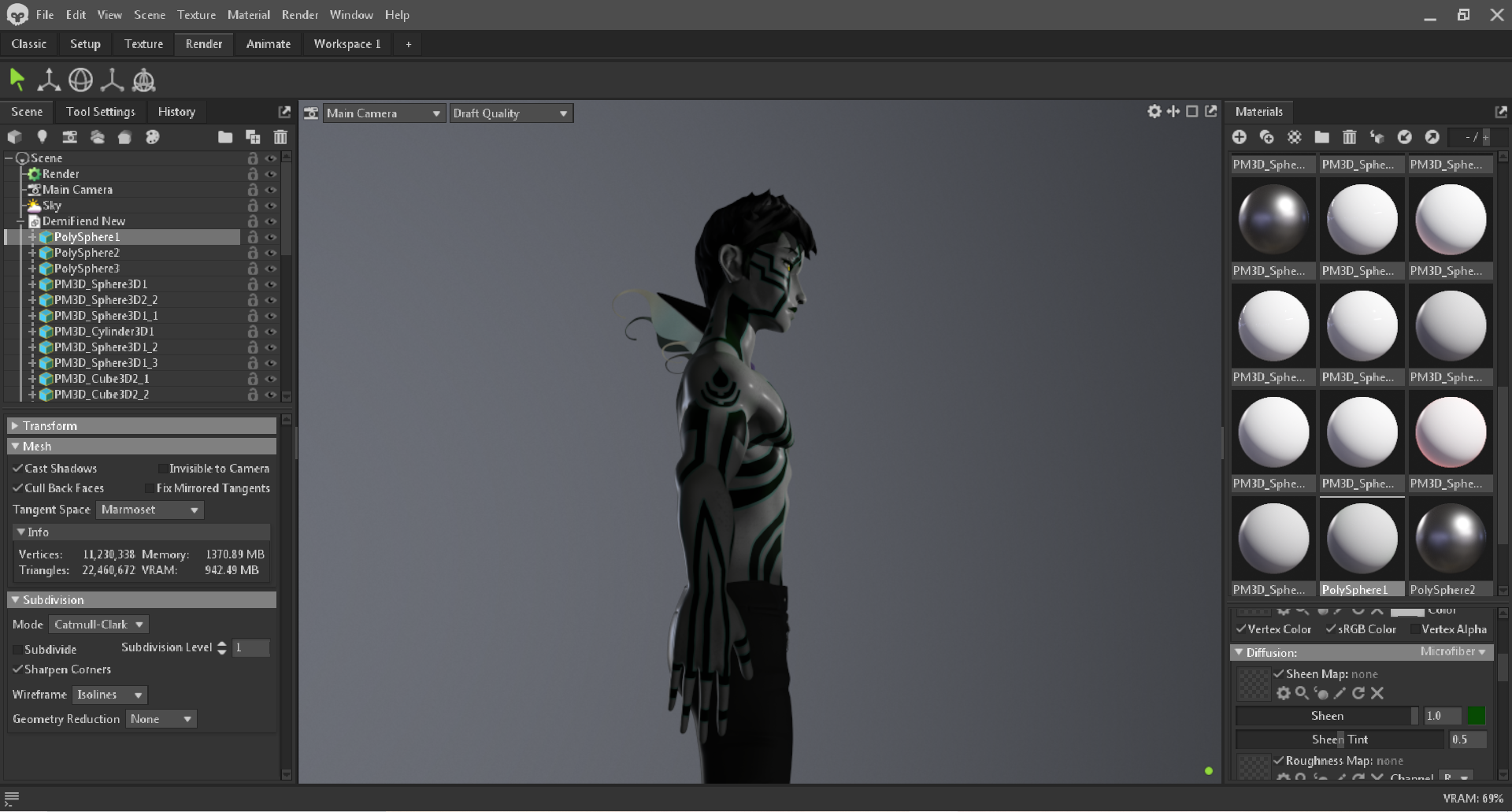Hide the Sky object via eye icon
This screenshot has height=812, width=1512.
pos(271,206)
